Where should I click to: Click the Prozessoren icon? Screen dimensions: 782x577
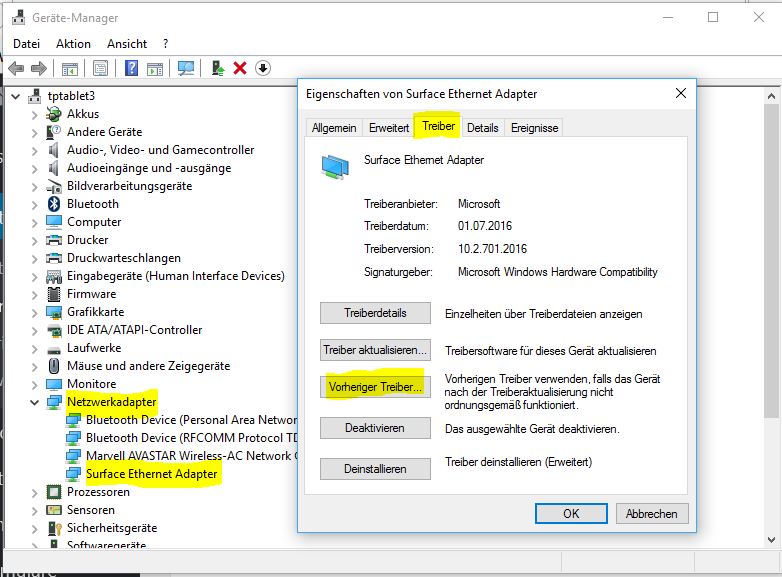click(53, 492)
